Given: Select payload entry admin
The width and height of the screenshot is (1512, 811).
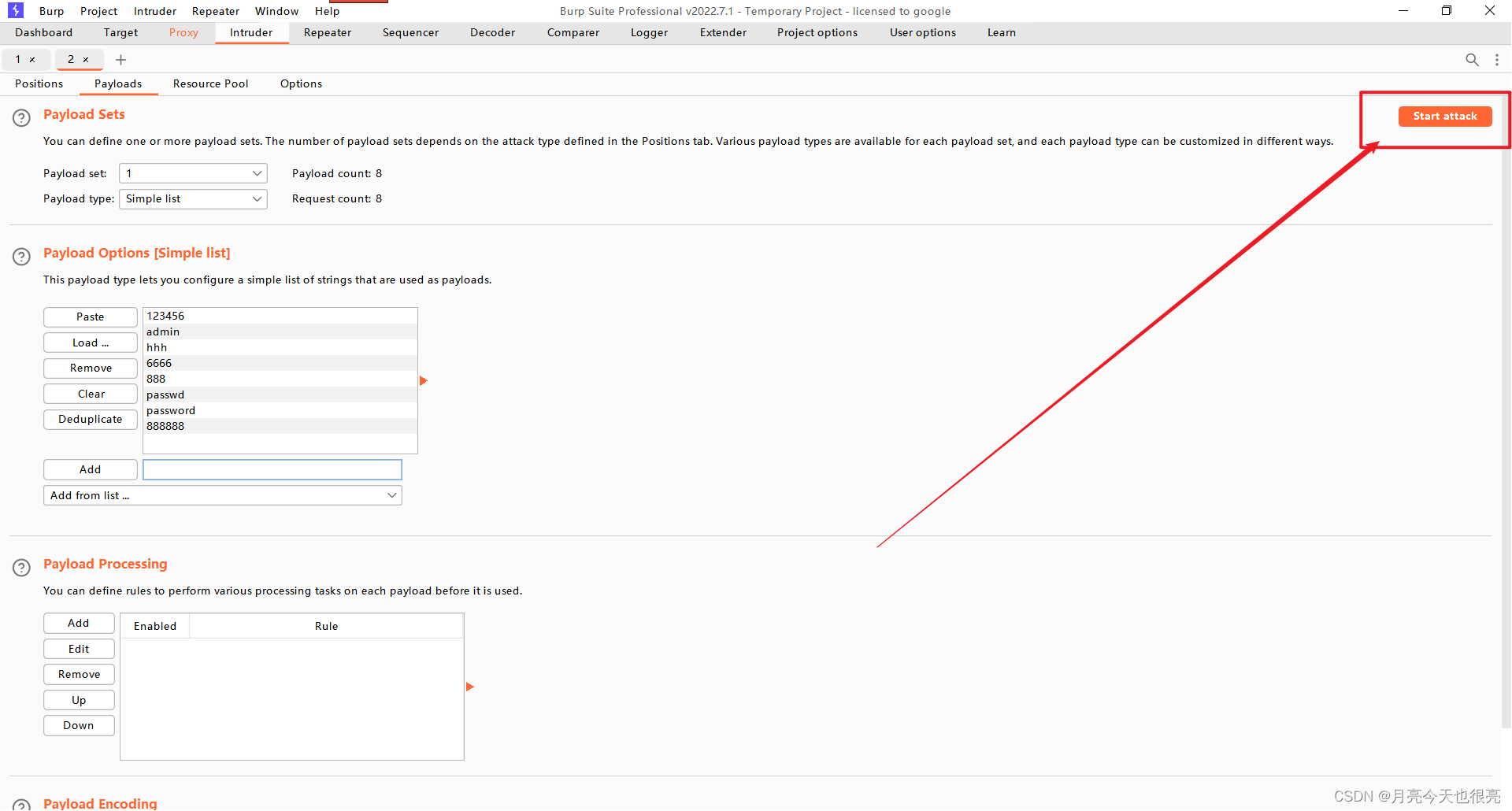Looking at the screenshot, I should click(280, 331).
